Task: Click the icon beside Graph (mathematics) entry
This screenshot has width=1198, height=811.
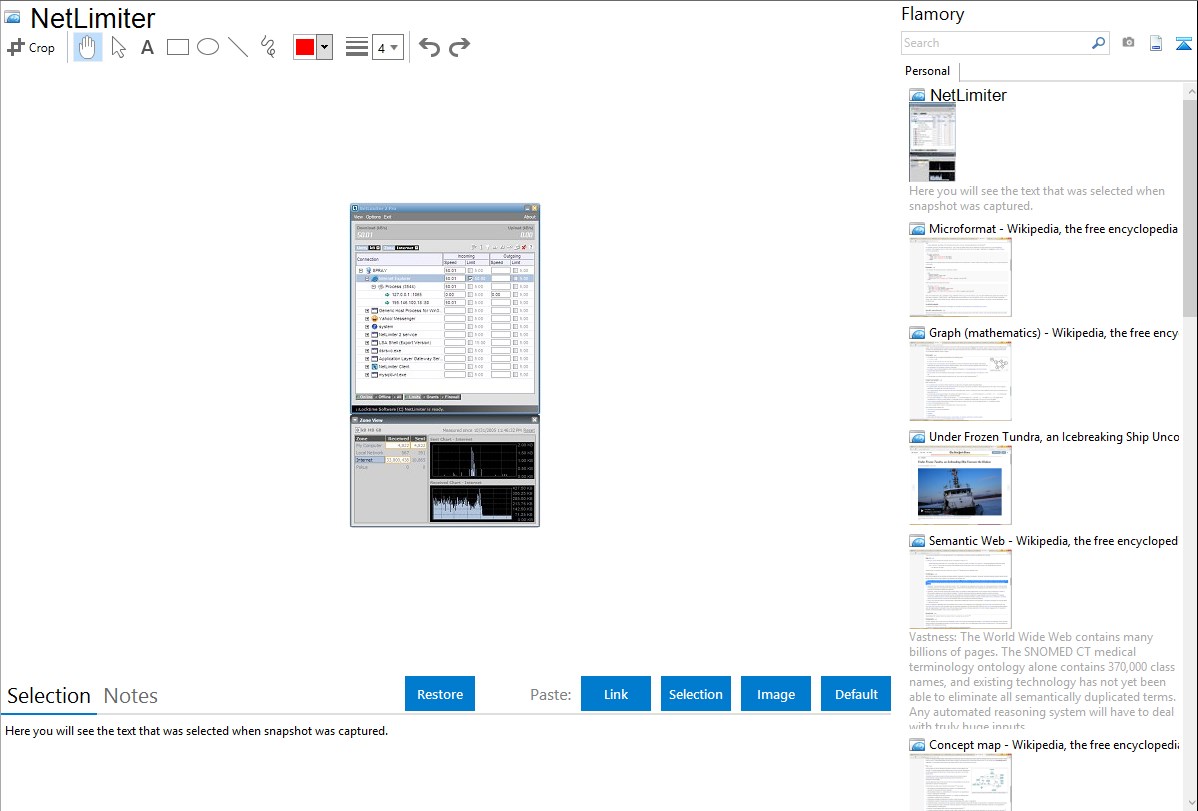Action: (x=917, y=333)
